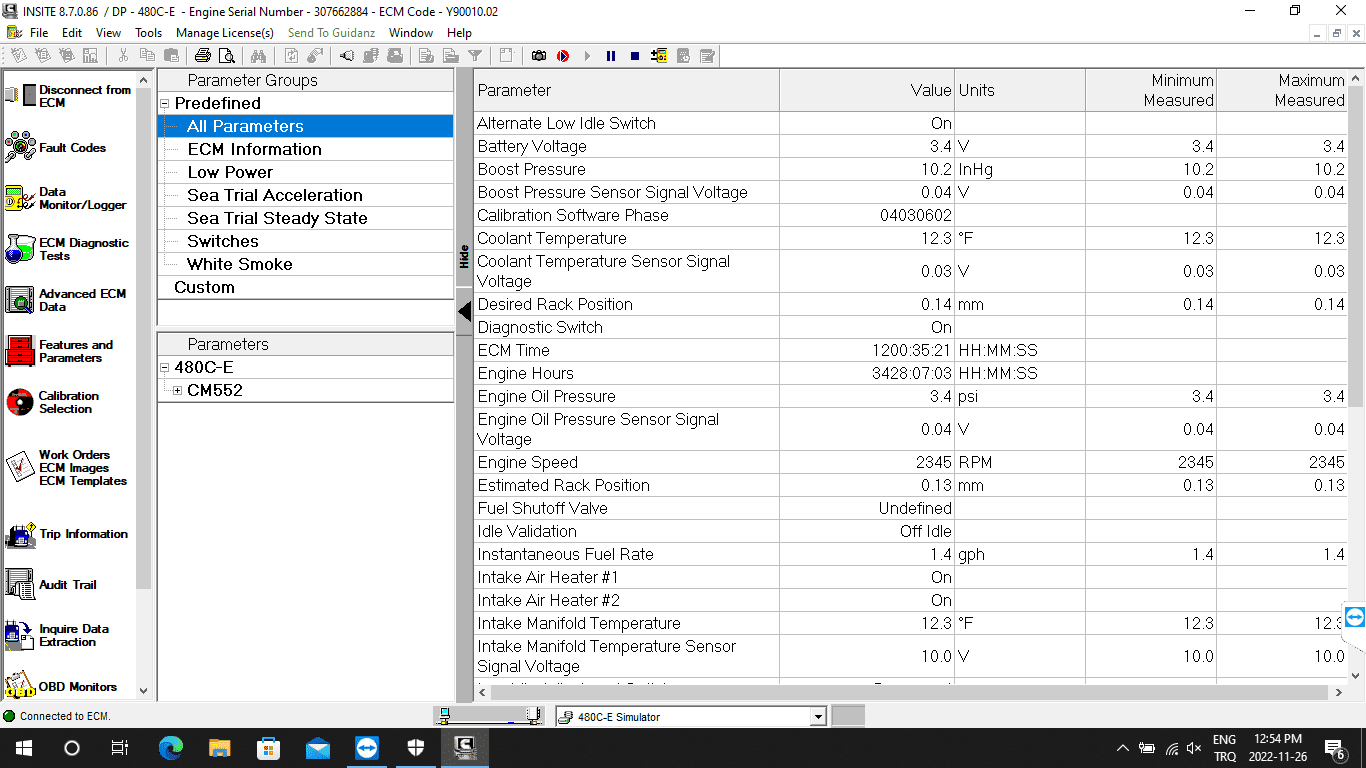The height and width of the screenshot is (768, 1366).
Task: Select the White Smoke parameter group
Action: (240, 264)
